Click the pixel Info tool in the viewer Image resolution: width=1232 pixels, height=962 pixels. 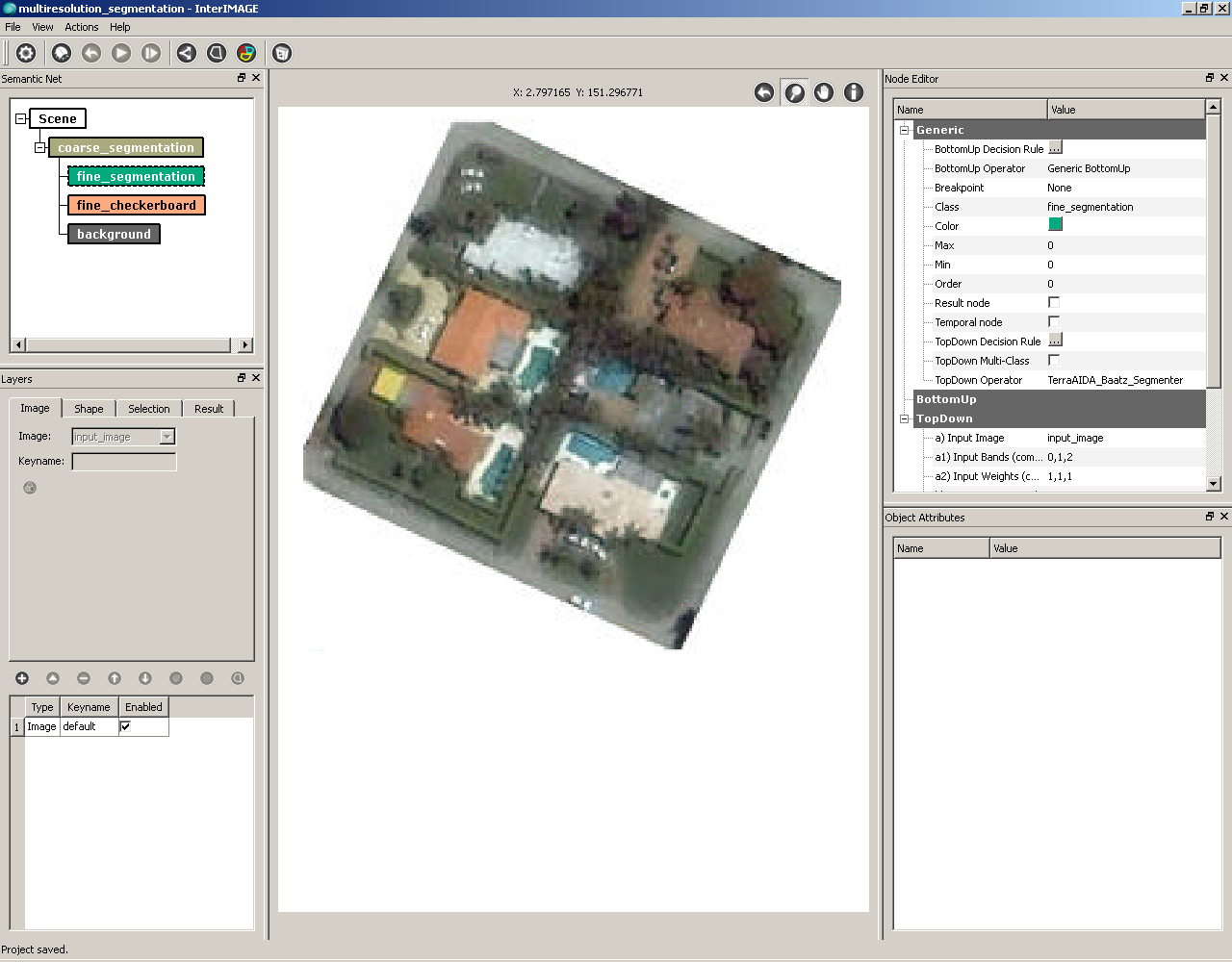pyautogui.click(x=854, y=91)
